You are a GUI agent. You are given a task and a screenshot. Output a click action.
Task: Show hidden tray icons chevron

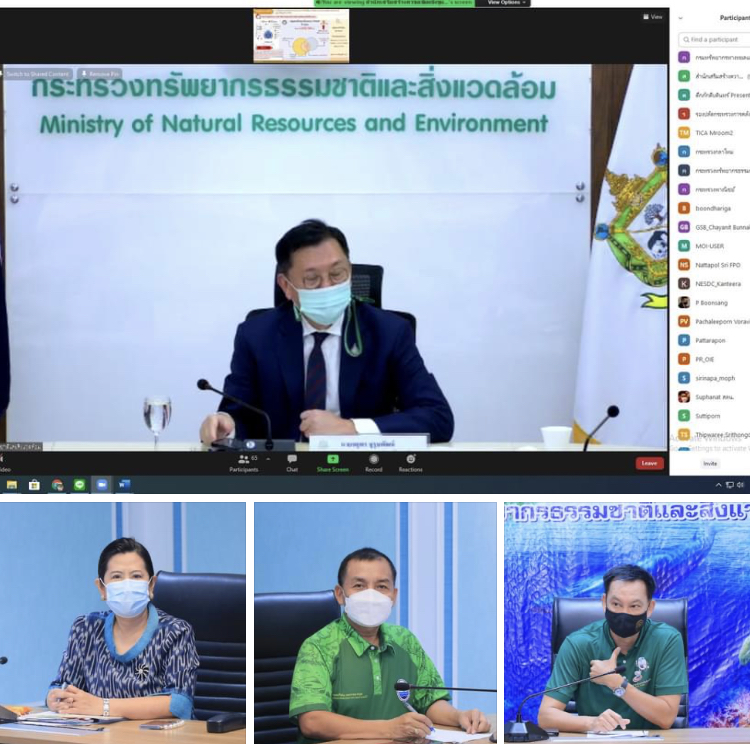pos(718,485)
